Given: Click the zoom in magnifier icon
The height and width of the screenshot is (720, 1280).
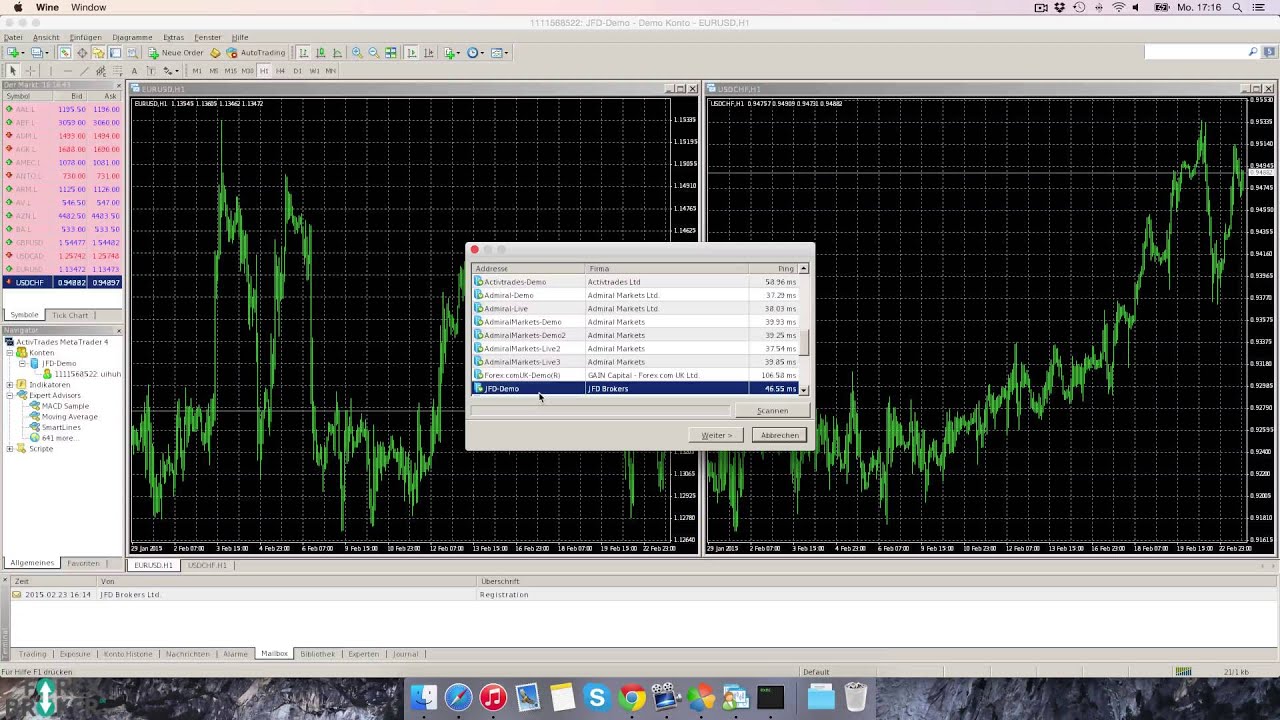Looking at the screenshot, I should (x=357, y=52).
